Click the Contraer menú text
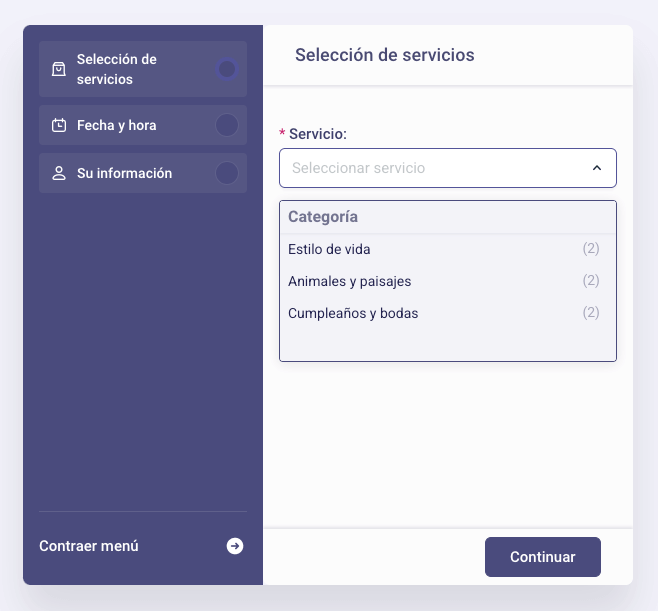 click(89, 546)
